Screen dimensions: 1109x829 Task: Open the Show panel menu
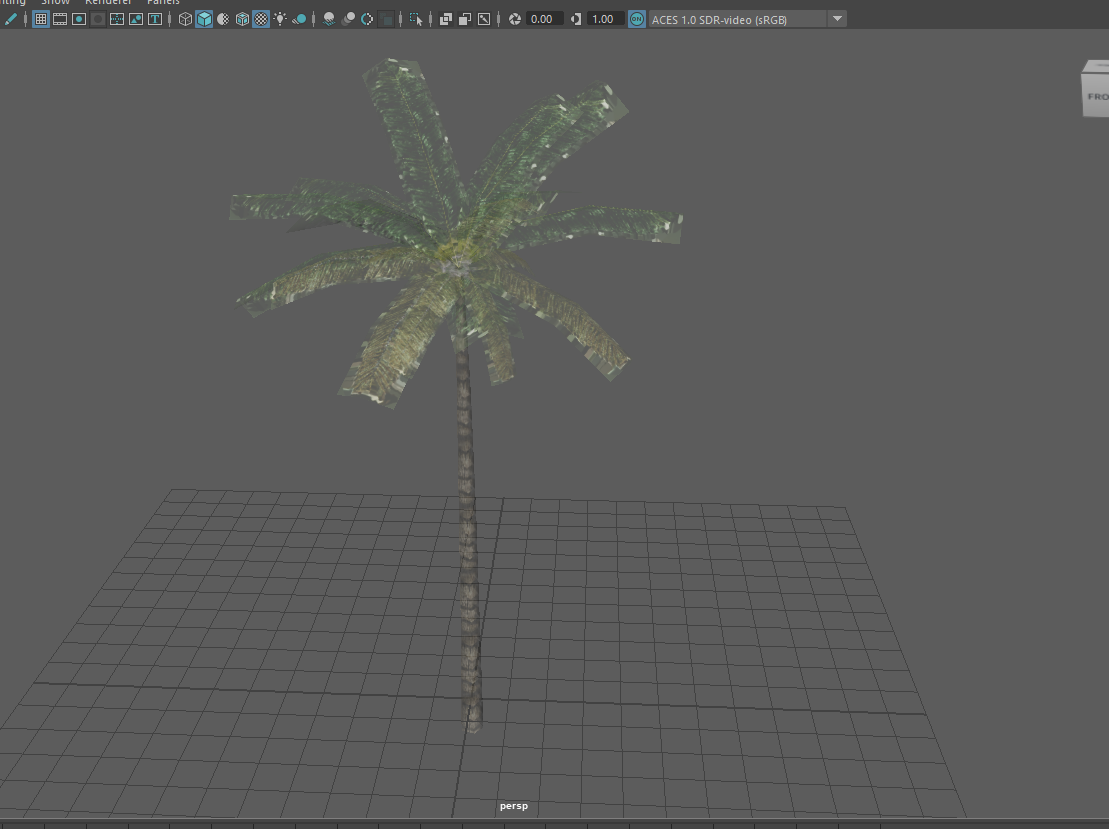(55, 2)
